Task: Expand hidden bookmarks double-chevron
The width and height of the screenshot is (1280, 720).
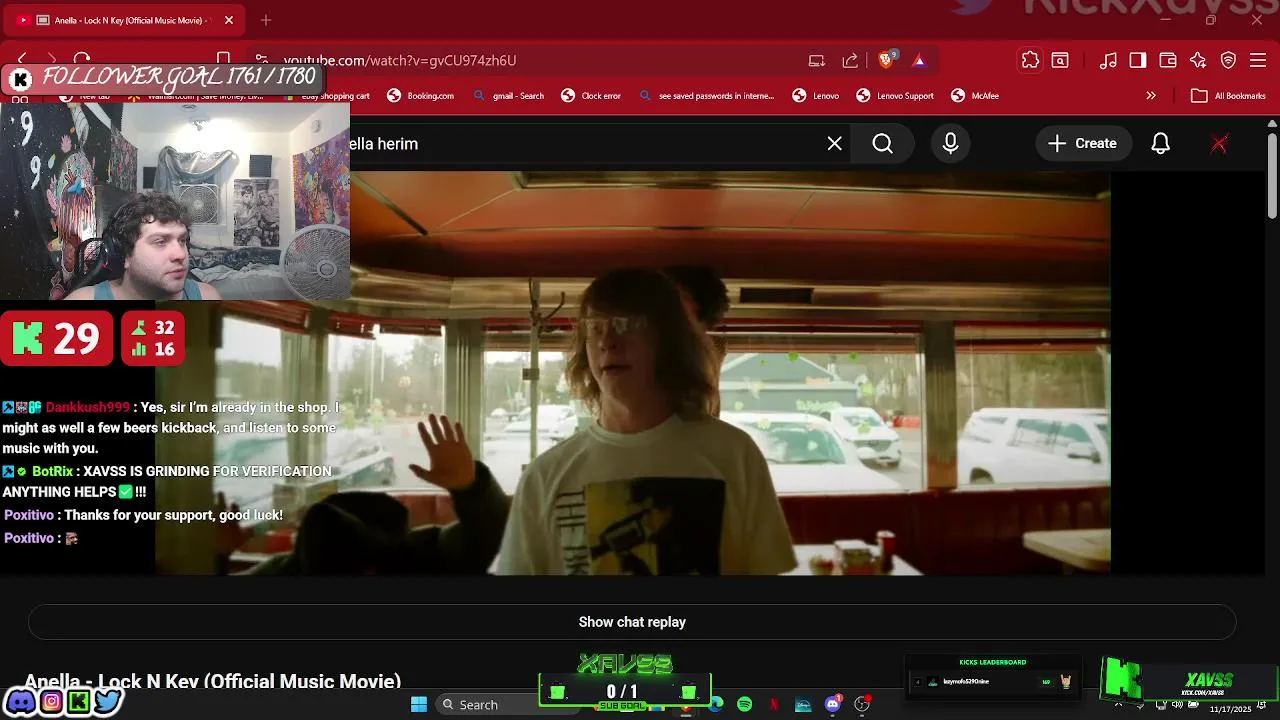Action: click(1151, 96)
